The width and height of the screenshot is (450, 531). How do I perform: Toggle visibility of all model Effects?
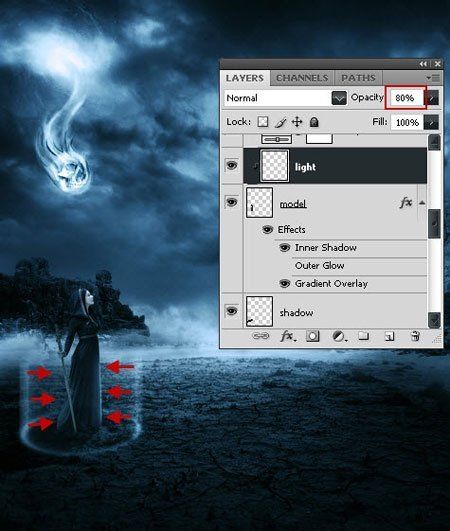267,230
